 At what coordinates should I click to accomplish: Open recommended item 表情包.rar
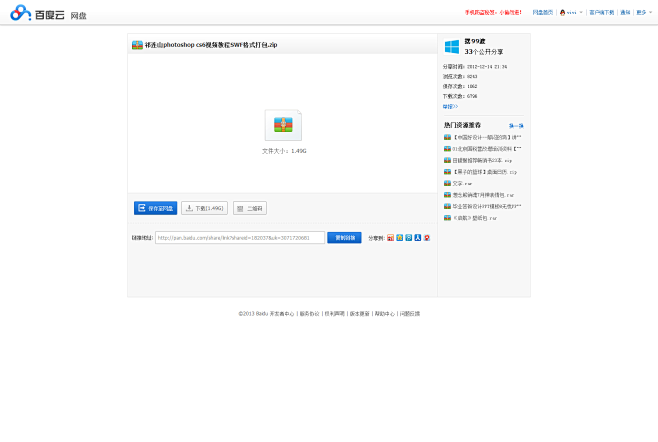(483, 195)
